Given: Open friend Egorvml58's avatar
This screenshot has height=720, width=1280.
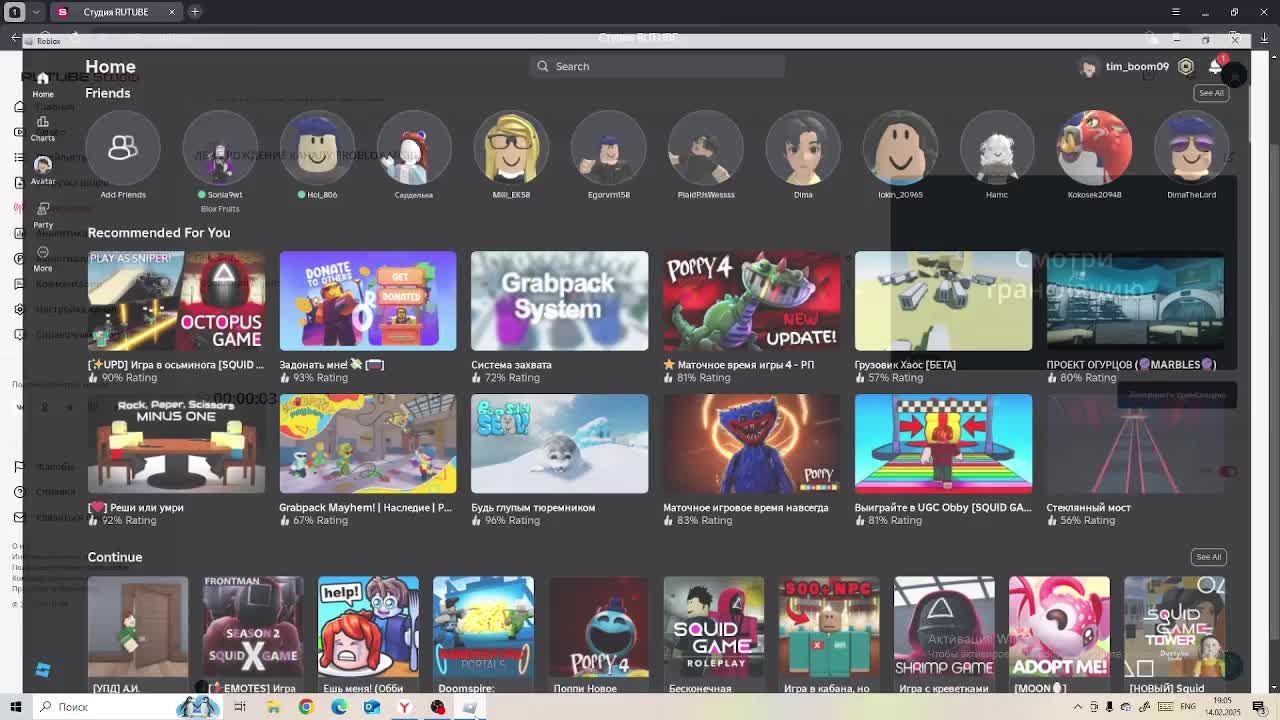Looking at the screenshot, I should tap(608, 148).
